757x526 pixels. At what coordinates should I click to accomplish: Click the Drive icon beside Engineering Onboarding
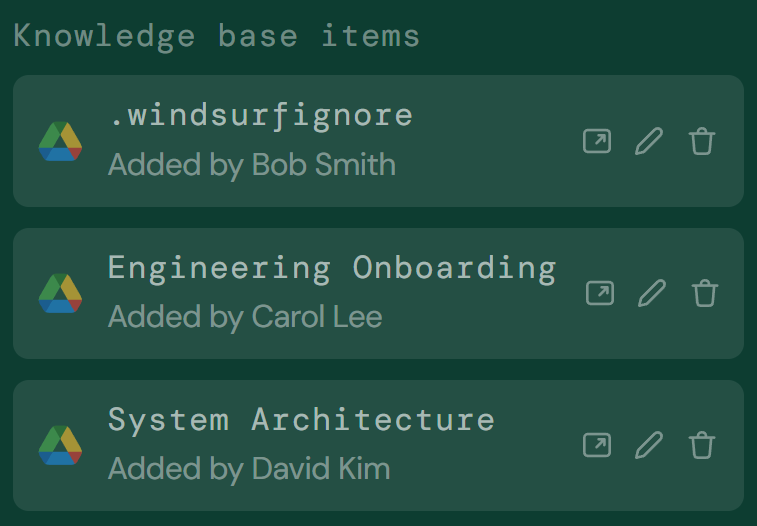60,293
